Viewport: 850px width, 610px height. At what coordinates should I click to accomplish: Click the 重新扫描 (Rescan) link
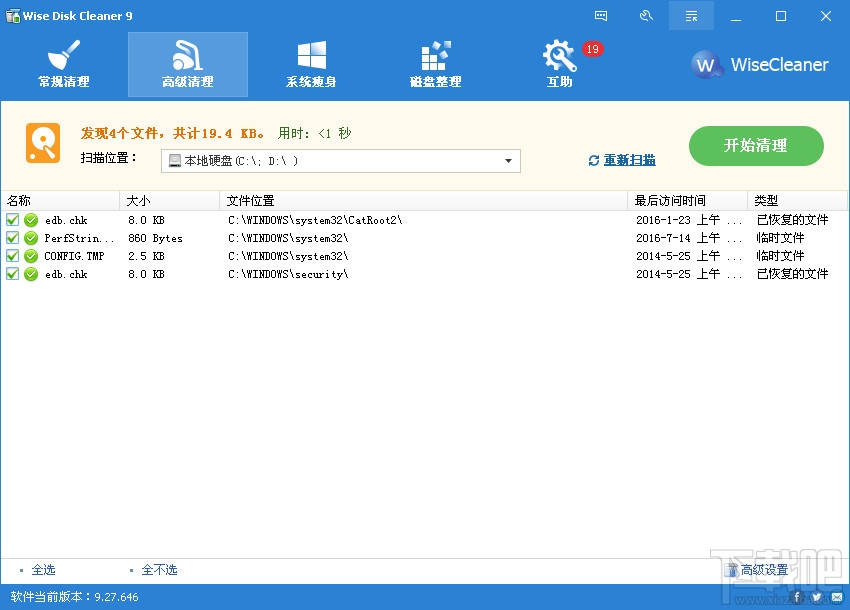[632, 160]
